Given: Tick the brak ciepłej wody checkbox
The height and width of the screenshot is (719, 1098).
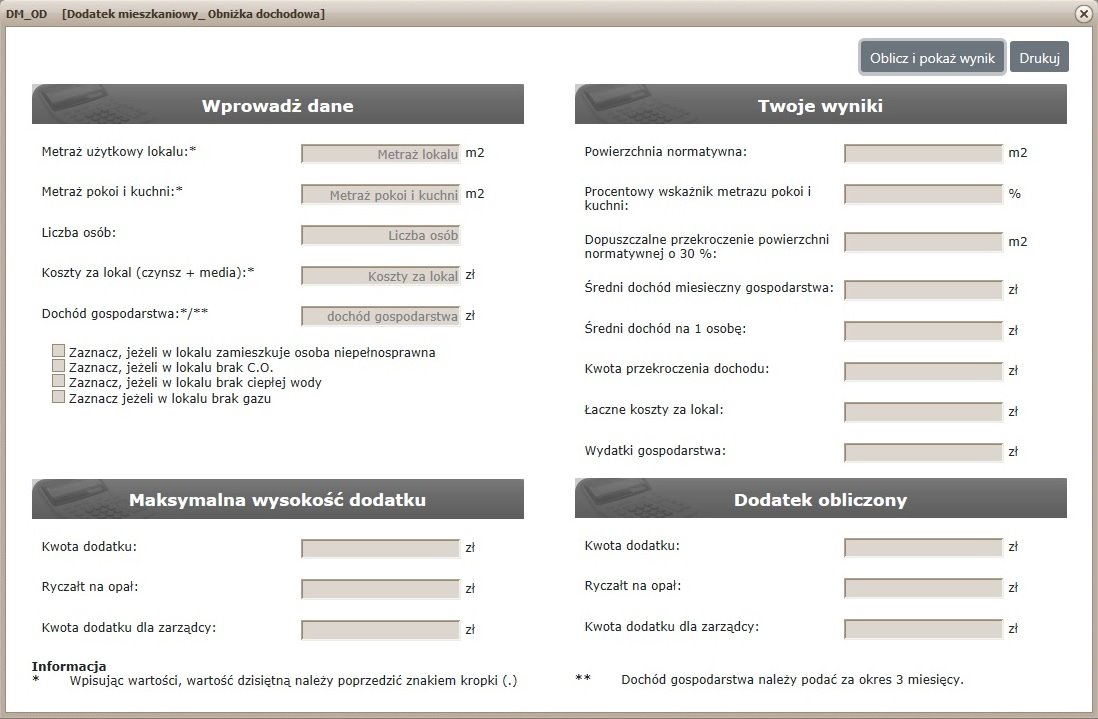Looking at the screenshot, I should point(59,382).
